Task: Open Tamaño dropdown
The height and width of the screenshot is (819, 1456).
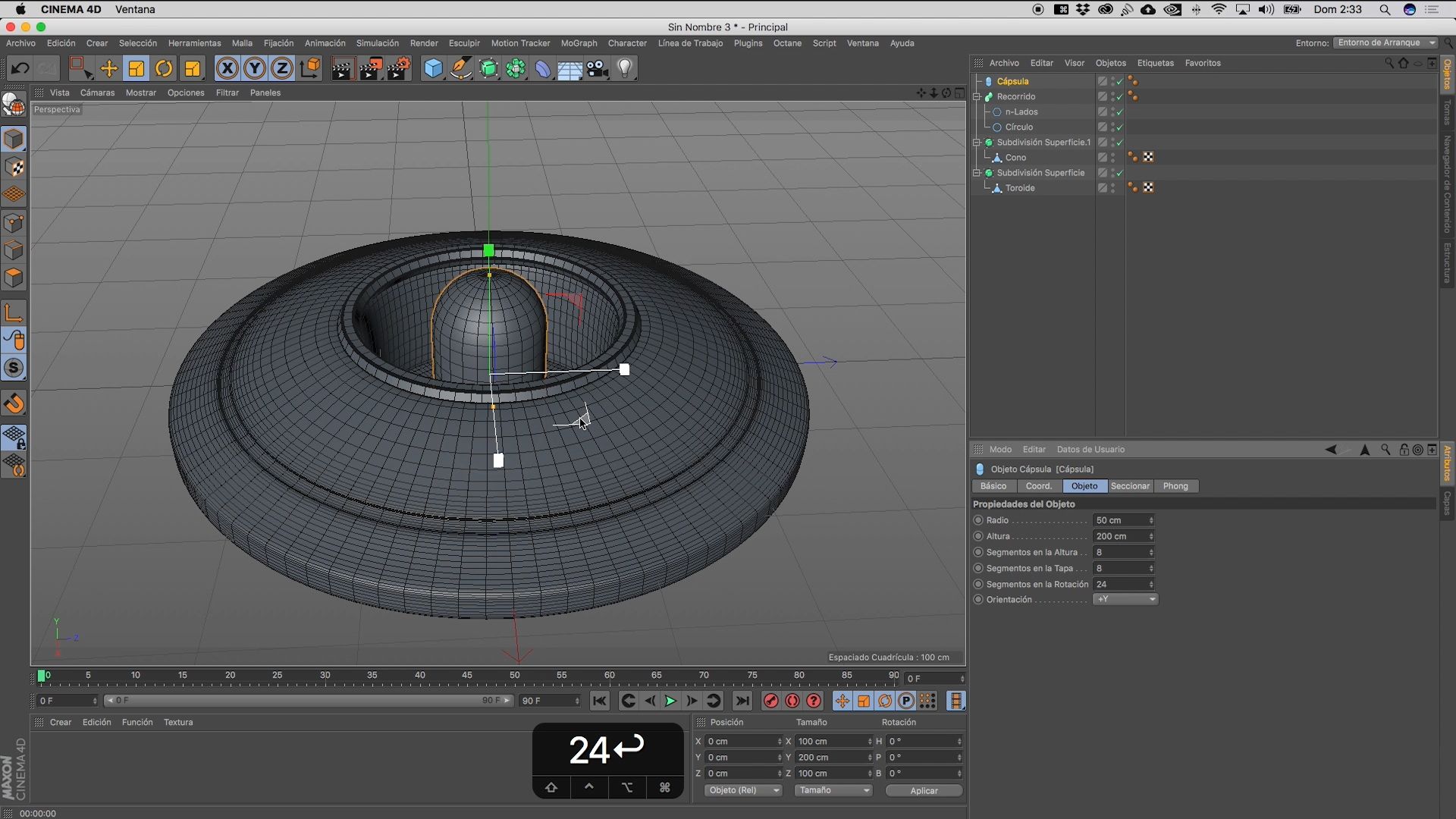Action: click(833, 790)
